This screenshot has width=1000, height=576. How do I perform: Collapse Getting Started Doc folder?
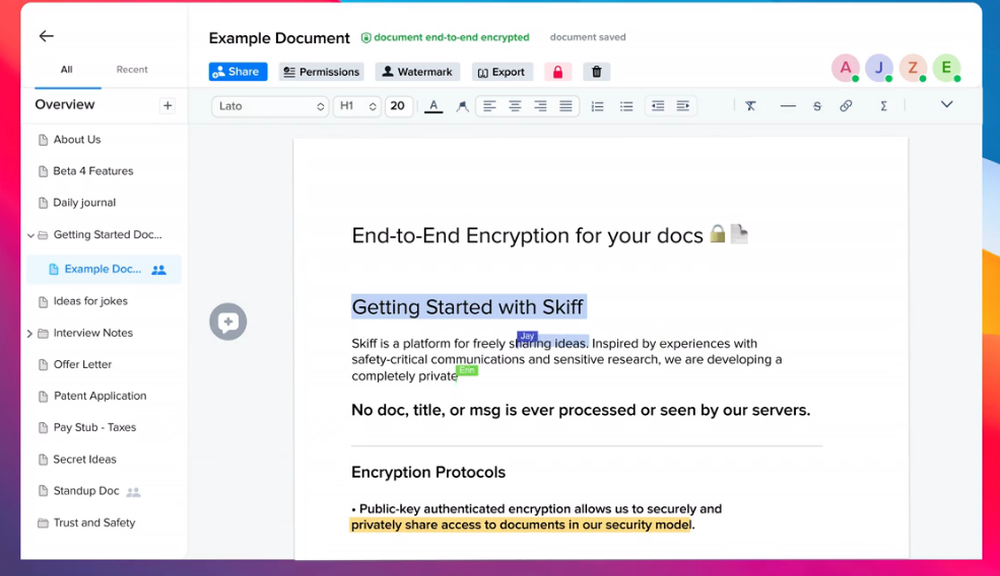click(x=31, y=235)
